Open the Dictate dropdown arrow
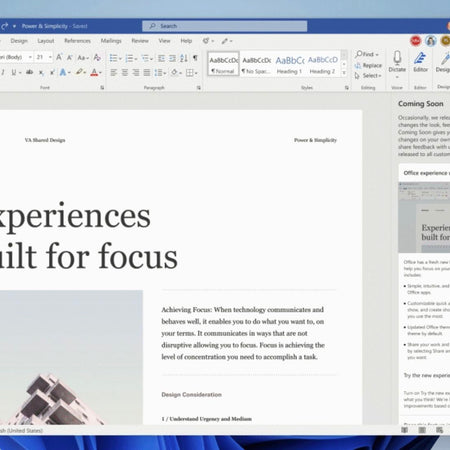The width and height of the screenshot is (450, 450). [x=397, y=77]
